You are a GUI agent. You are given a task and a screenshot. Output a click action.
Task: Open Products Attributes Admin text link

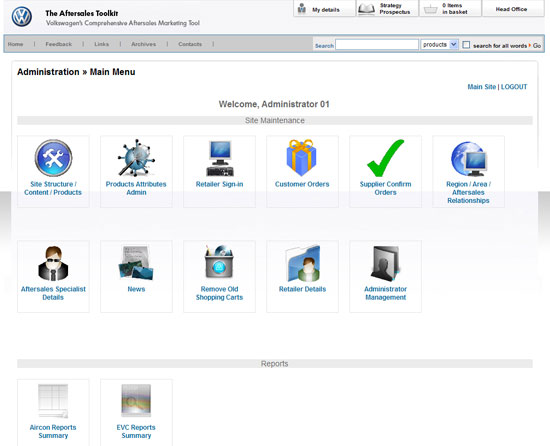point(136,188)
